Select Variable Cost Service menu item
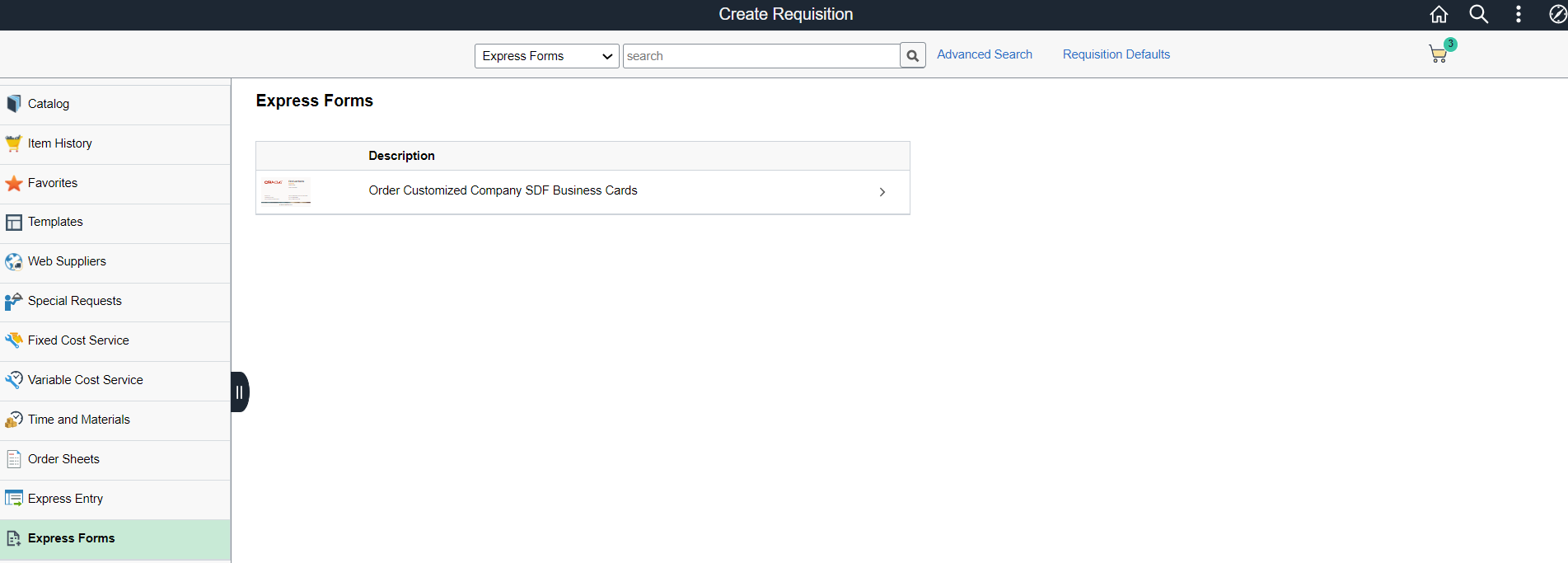 point(115,381)
